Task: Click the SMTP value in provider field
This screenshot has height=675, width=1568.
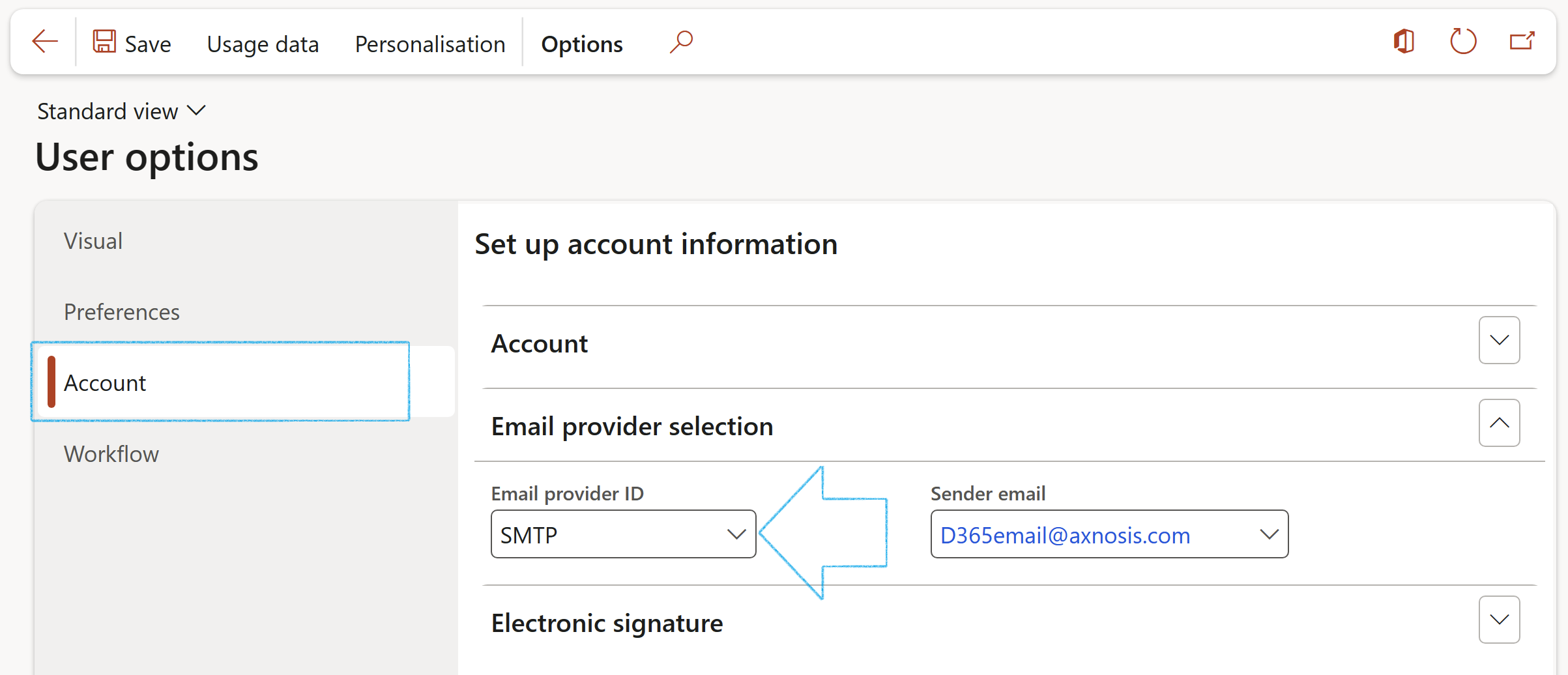Action: (x=529, y=536)
